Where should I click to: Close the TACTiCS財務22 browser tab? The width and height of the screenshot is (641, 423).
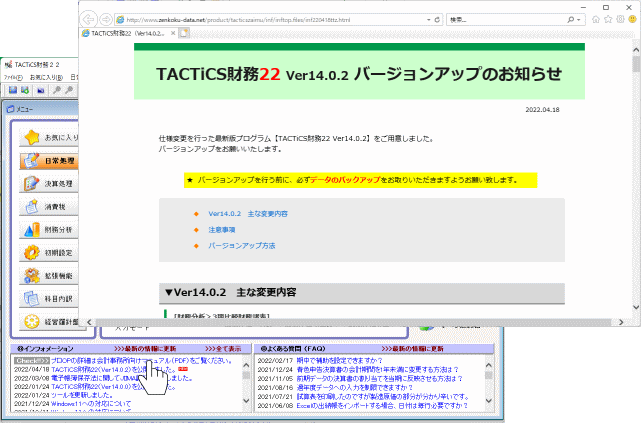(173, 33)
